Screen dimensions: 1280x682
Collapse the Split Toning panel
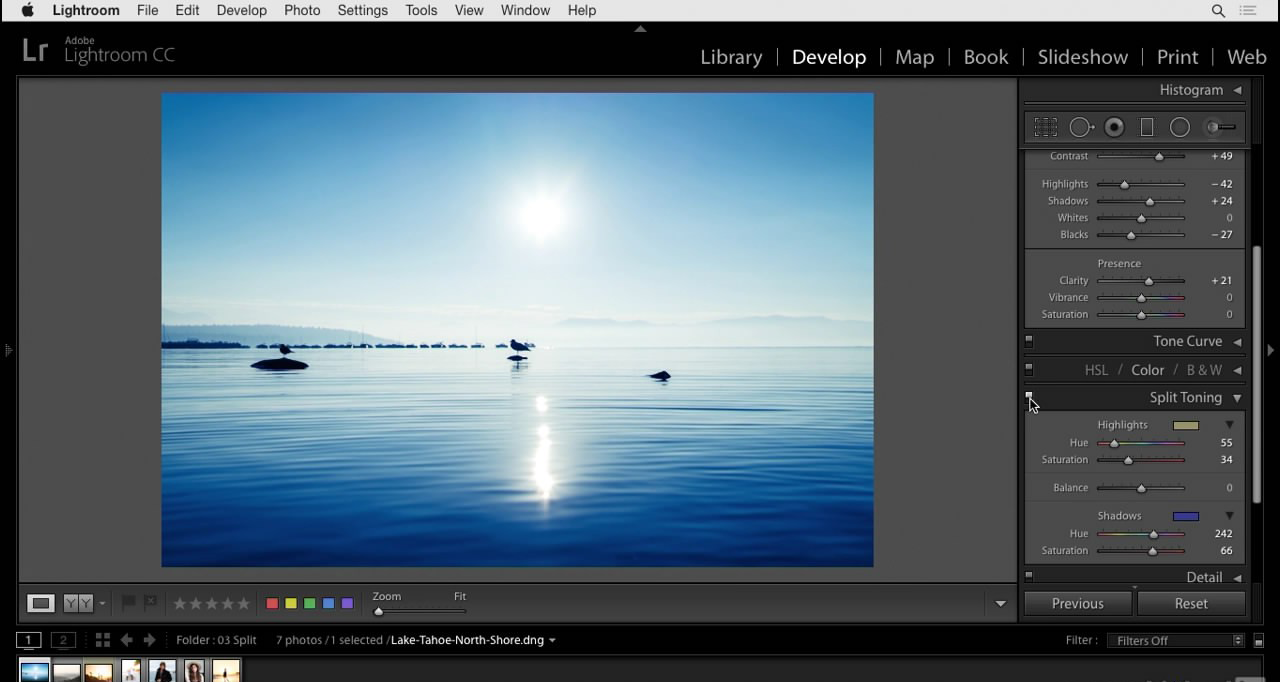pyautogui.click(x=1237, y=398)
